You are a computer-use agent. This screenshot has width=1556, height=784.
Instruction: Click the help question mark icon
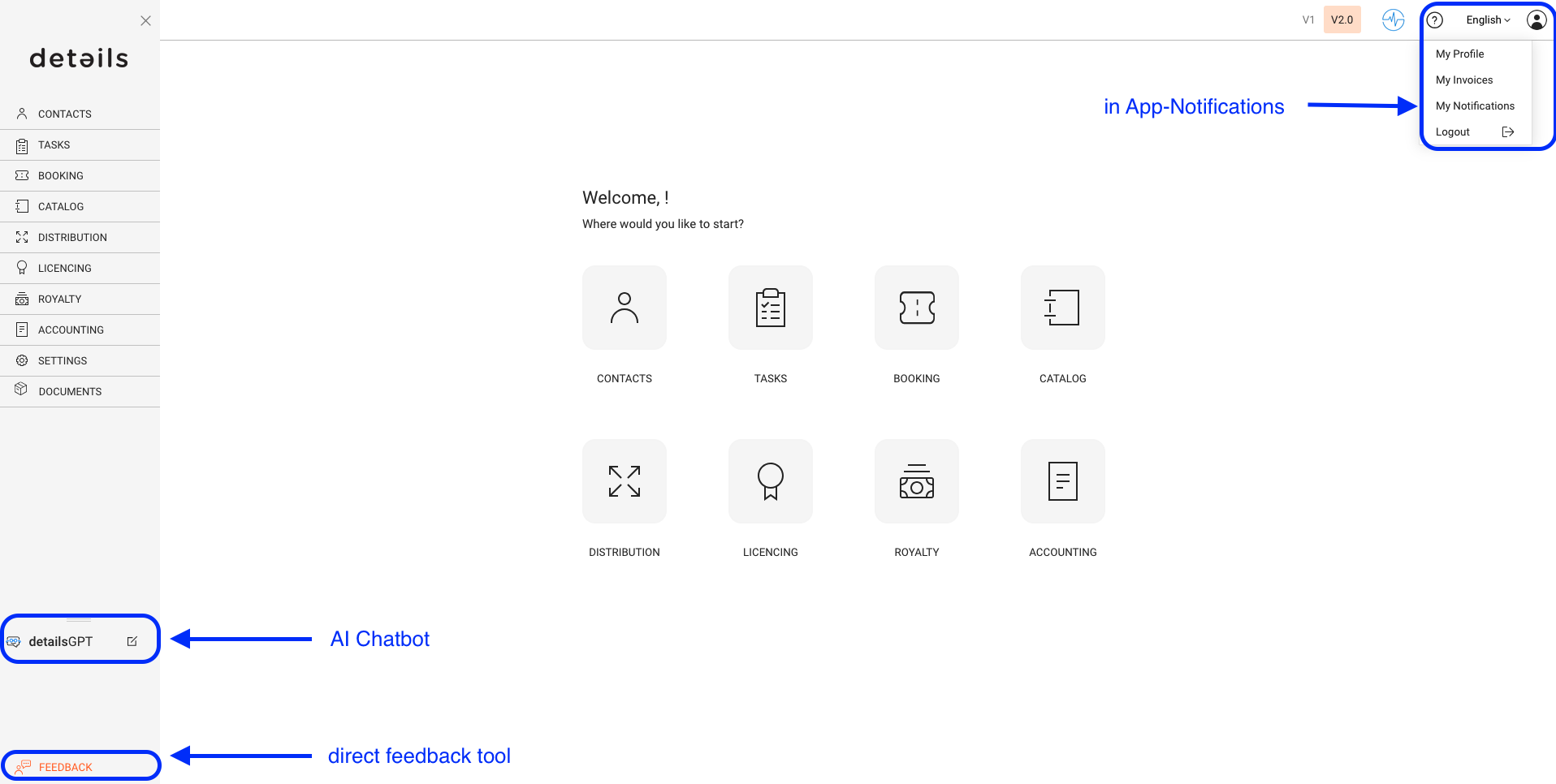(x=1435, y=20)
